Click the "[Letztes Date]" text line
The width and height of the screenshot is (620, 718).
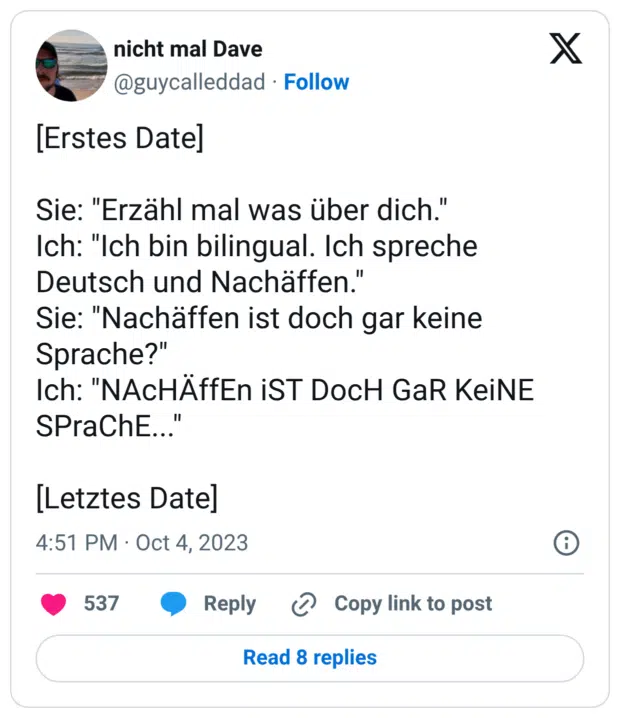coord(126,497)
